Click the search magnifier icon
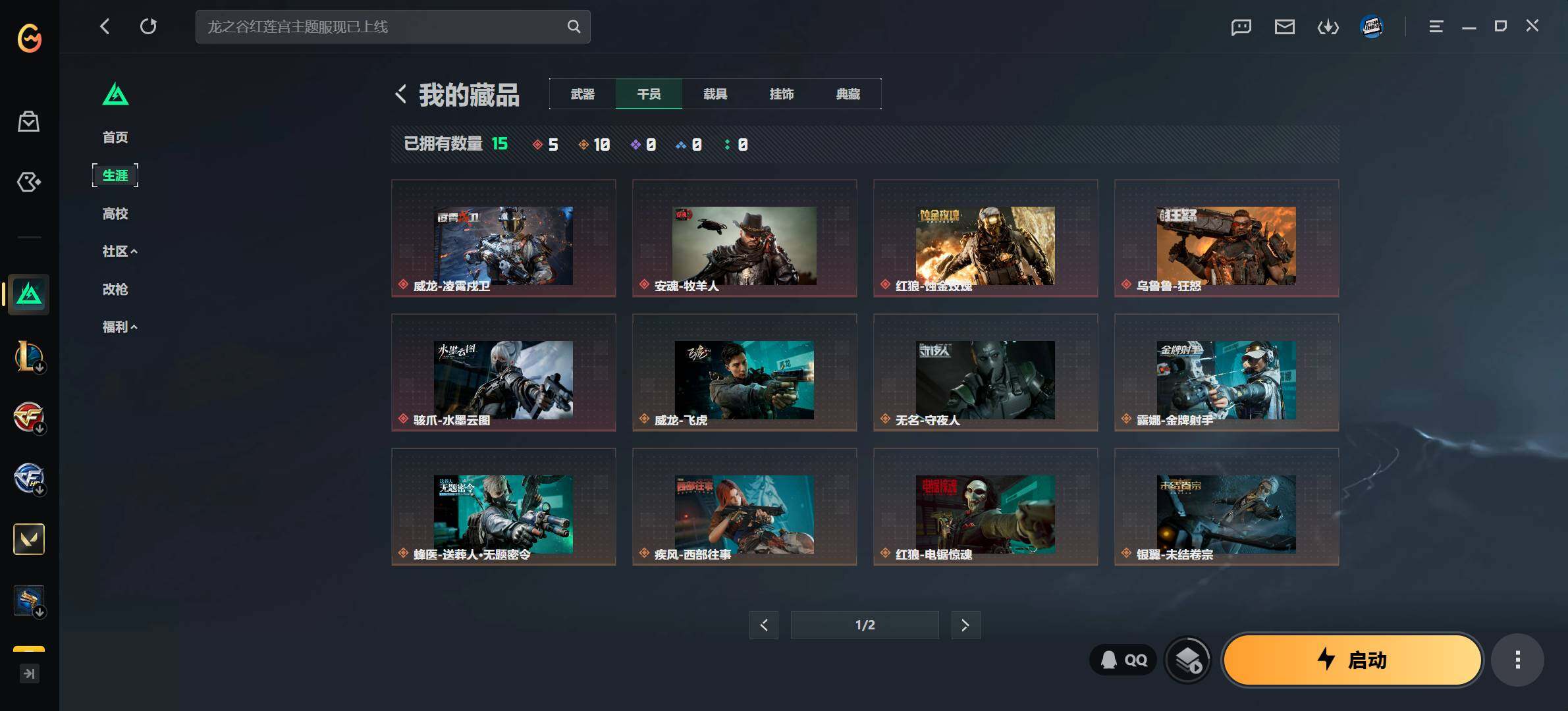This screenshot has height=711, width=1568. point(574,26)
